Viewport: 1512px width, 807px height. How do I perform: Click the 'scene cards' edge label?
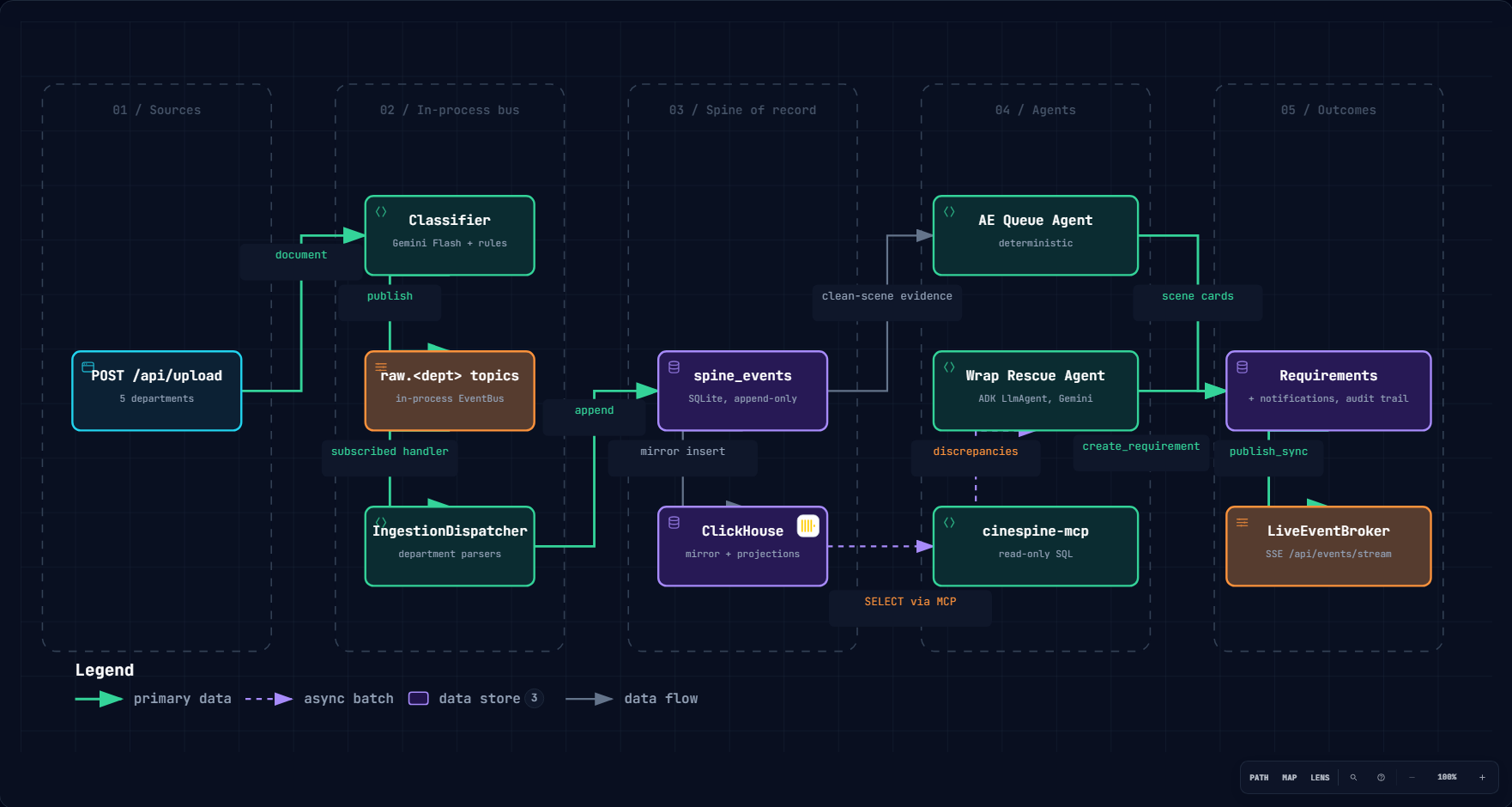pos(1198,296)
